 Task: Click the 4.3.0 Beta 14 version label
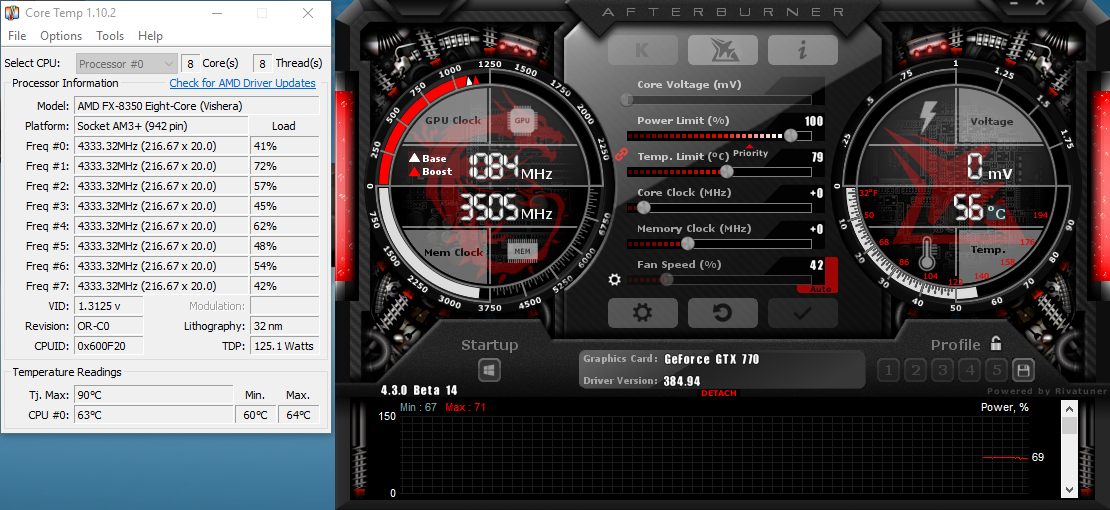(x=419, y=390)
